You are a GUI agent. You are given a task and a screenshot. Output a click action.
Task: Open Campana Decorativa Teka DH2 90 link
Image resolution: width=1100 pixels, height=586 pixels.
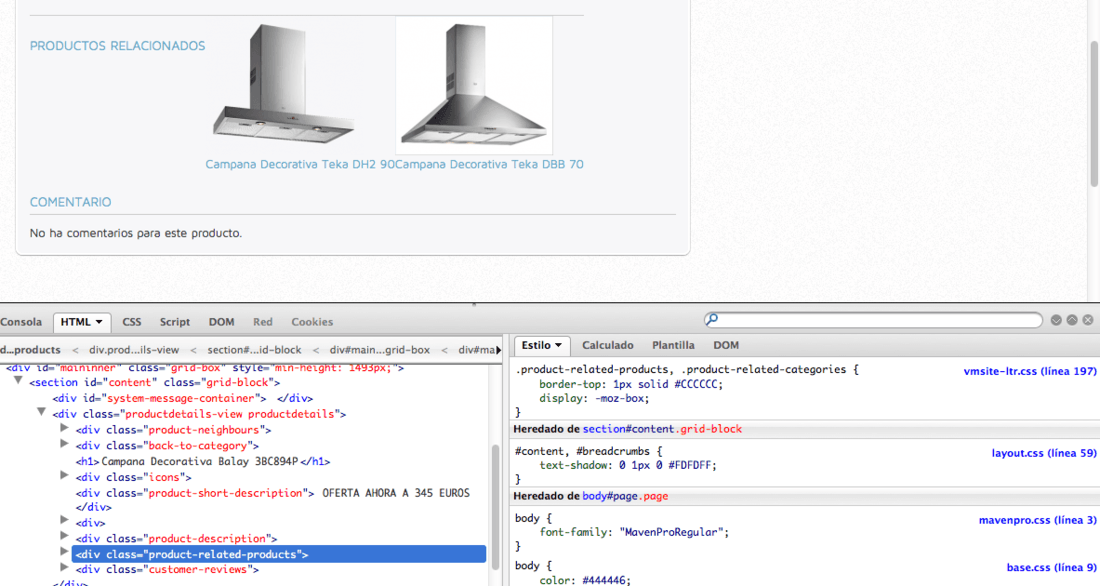[x=300, y=164]
